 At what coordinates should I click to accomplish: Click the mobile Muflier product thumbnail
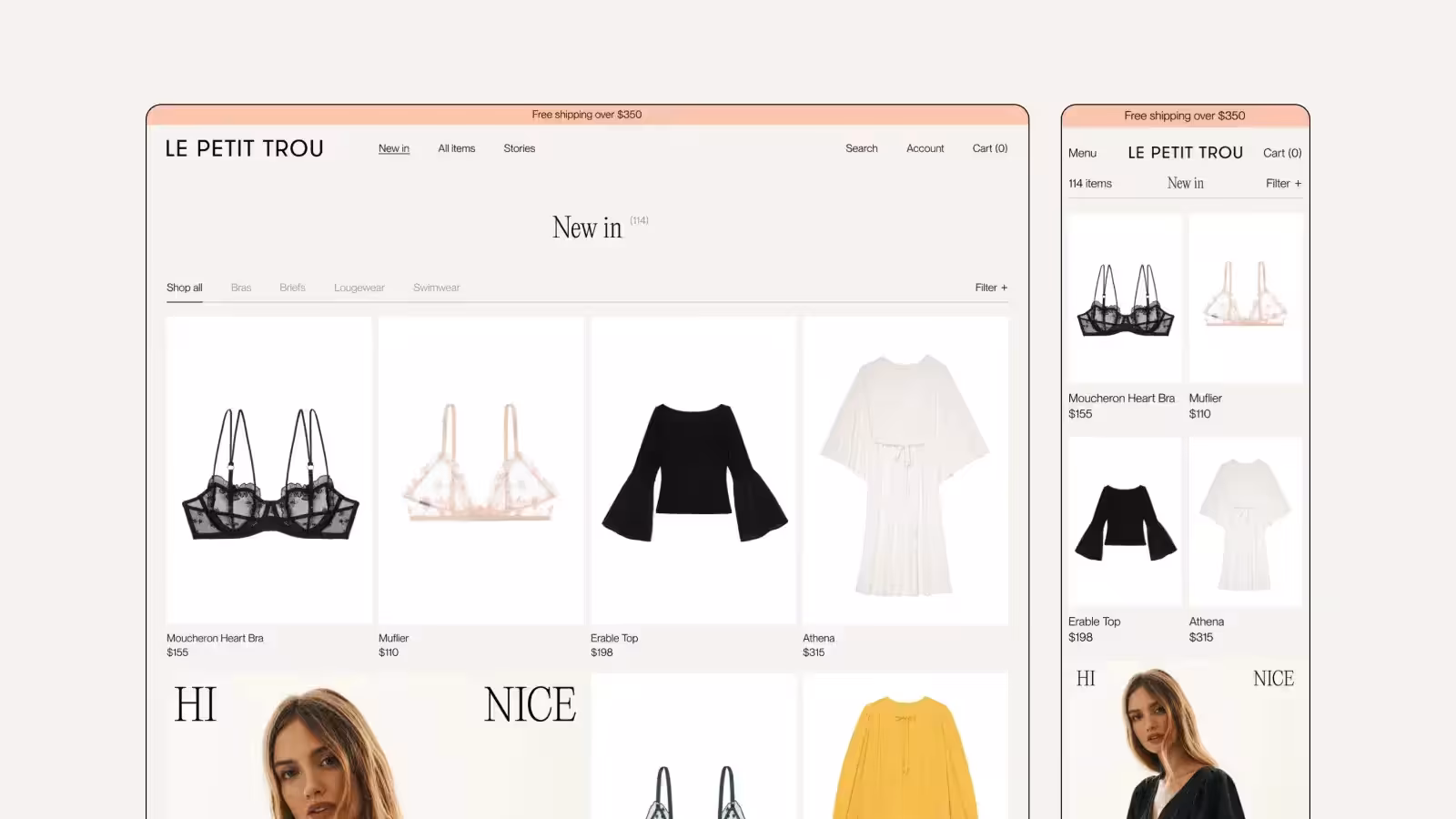tap(1245, 298)
